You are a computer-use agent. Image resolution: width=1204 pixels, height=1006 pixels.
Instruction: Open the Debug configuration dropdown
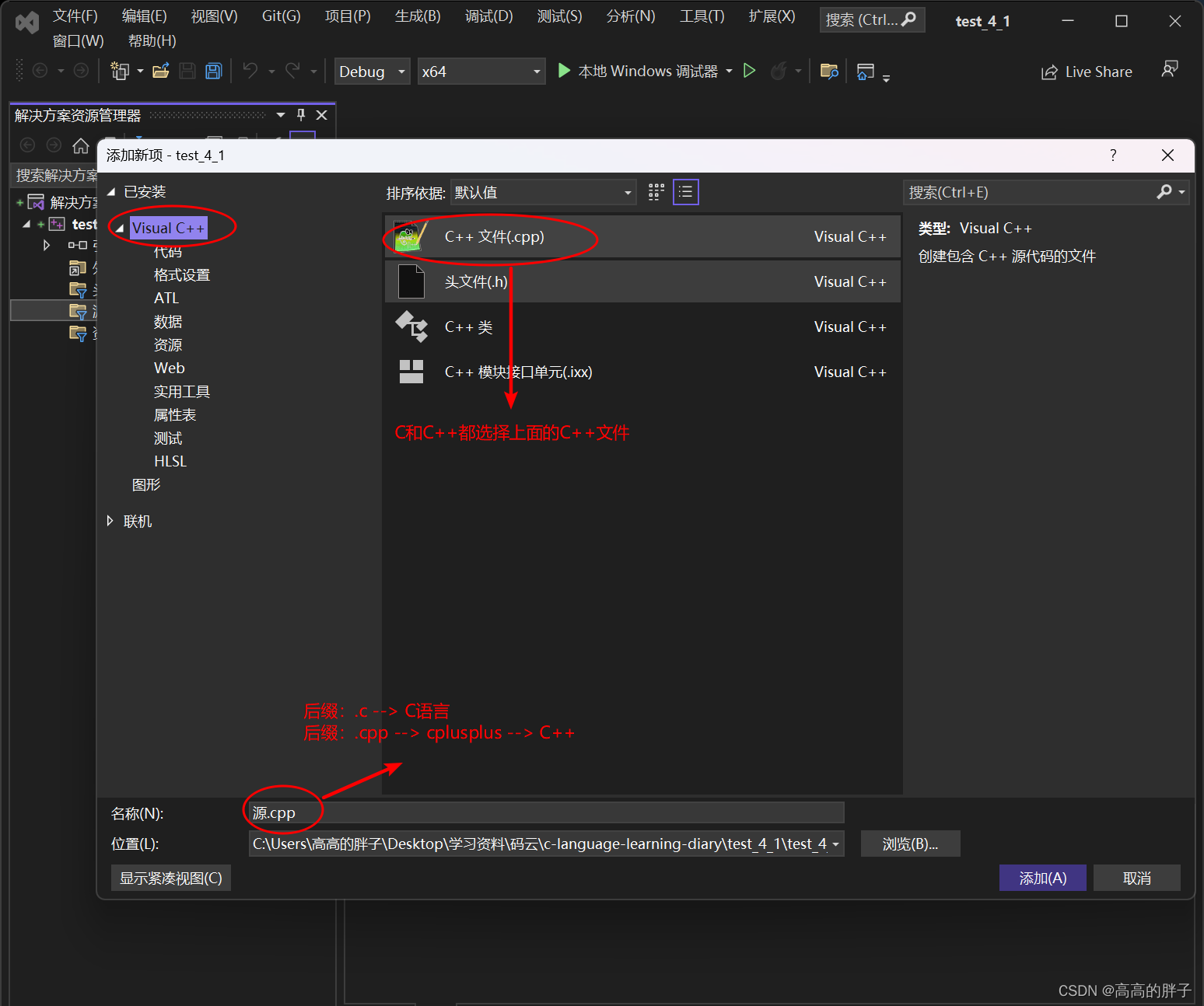(x=373, y=71)
